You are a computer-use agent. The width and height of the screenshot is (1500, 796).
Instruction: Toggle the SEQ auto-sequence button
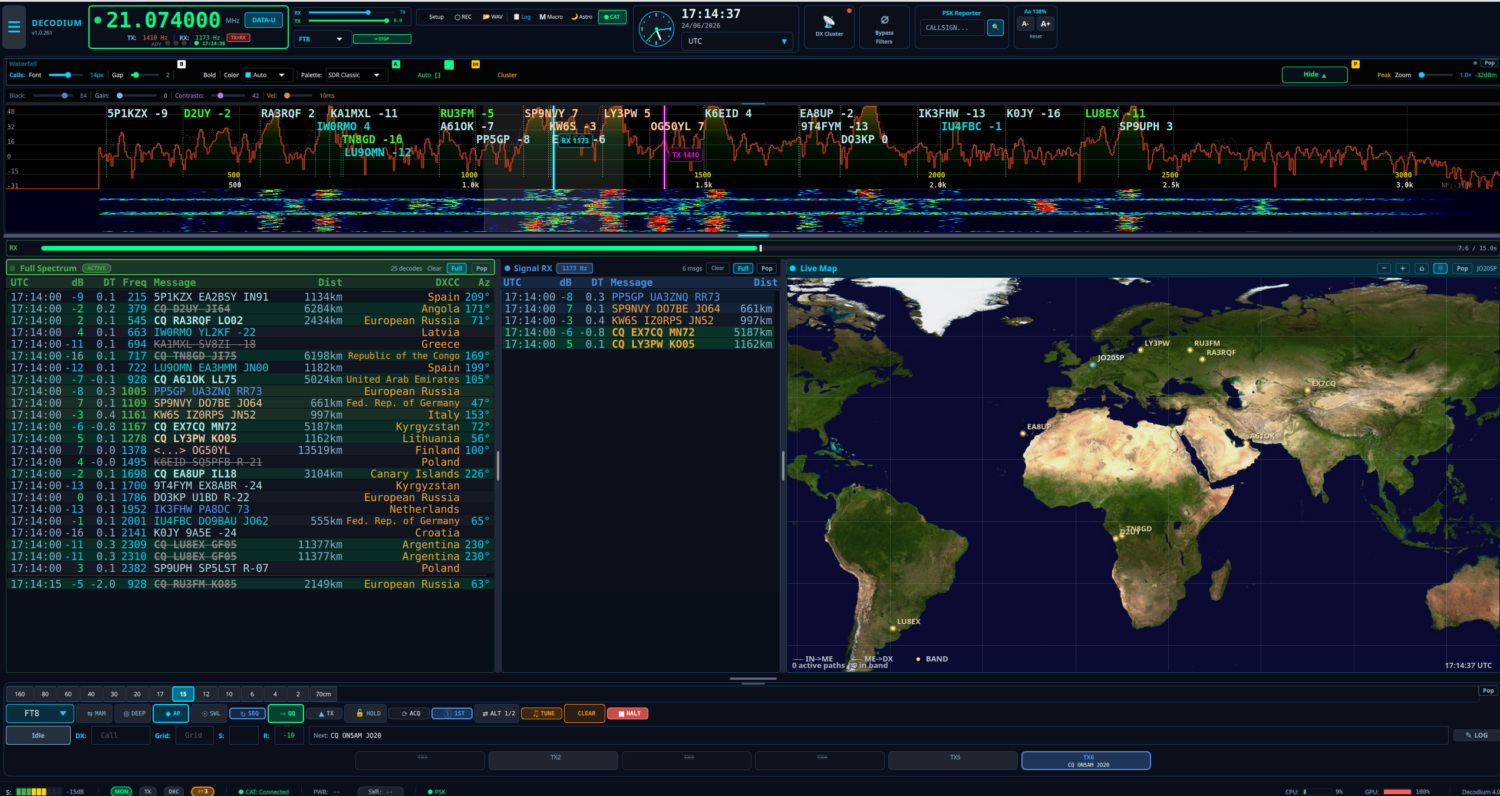click(x=247, y=713)
